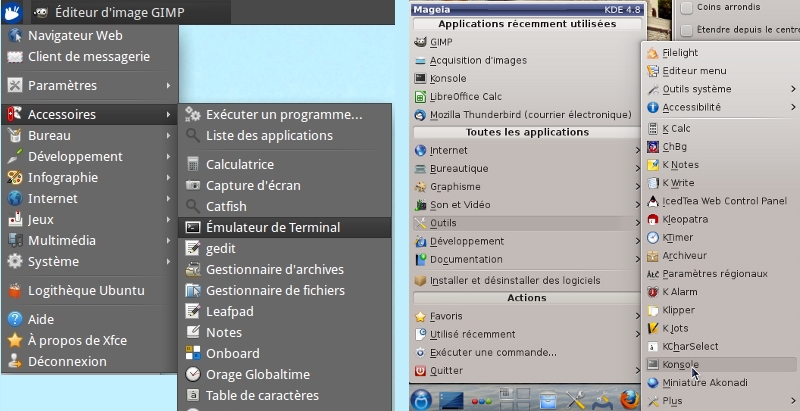Screen dimensions: 800x411
Task: Open the Graphisme menu entry
Action: (x=527, y=187)
